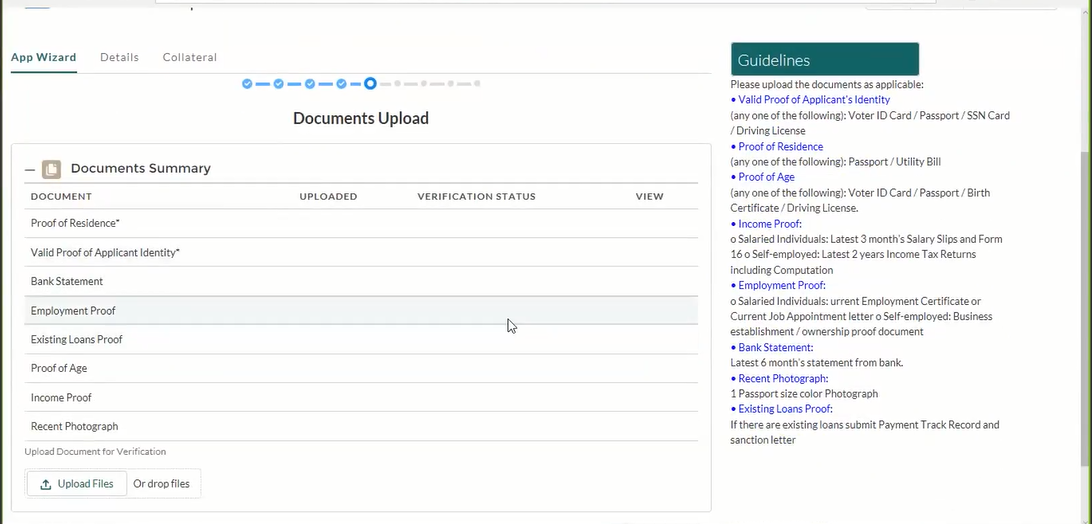Click the DOCUMENT column header

(x=61, y=196)
